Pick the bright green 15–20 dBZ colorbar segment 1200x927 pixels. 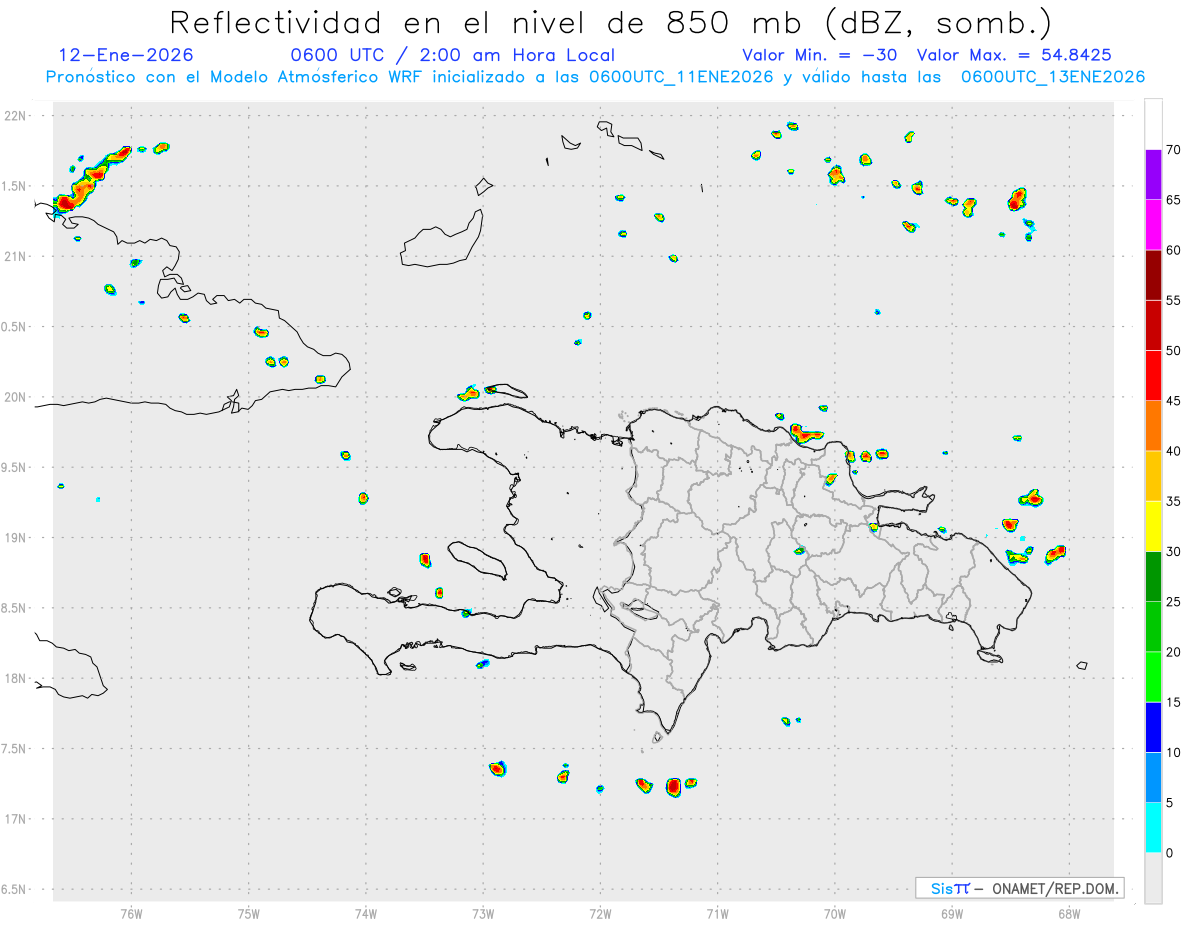1153,677
